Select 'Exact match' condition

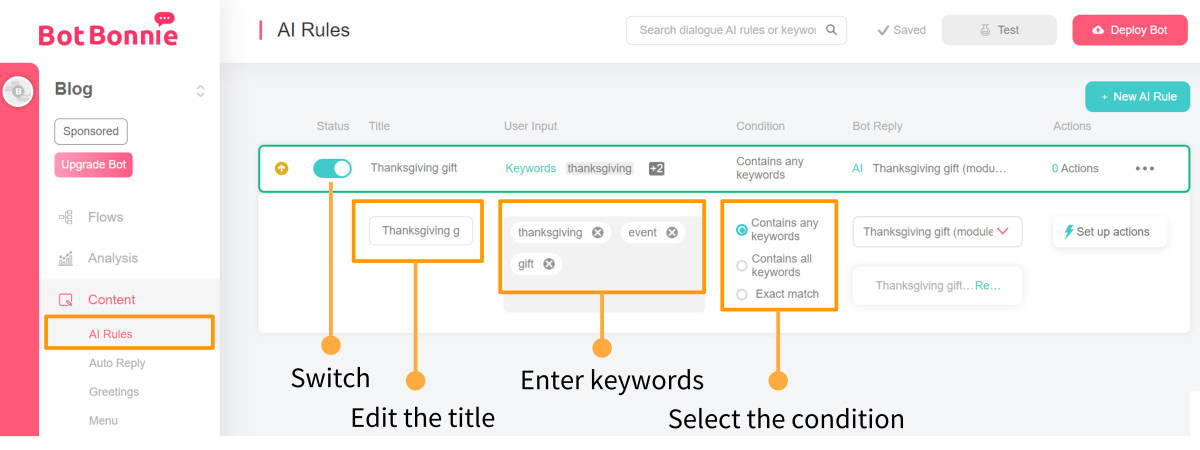742,294
